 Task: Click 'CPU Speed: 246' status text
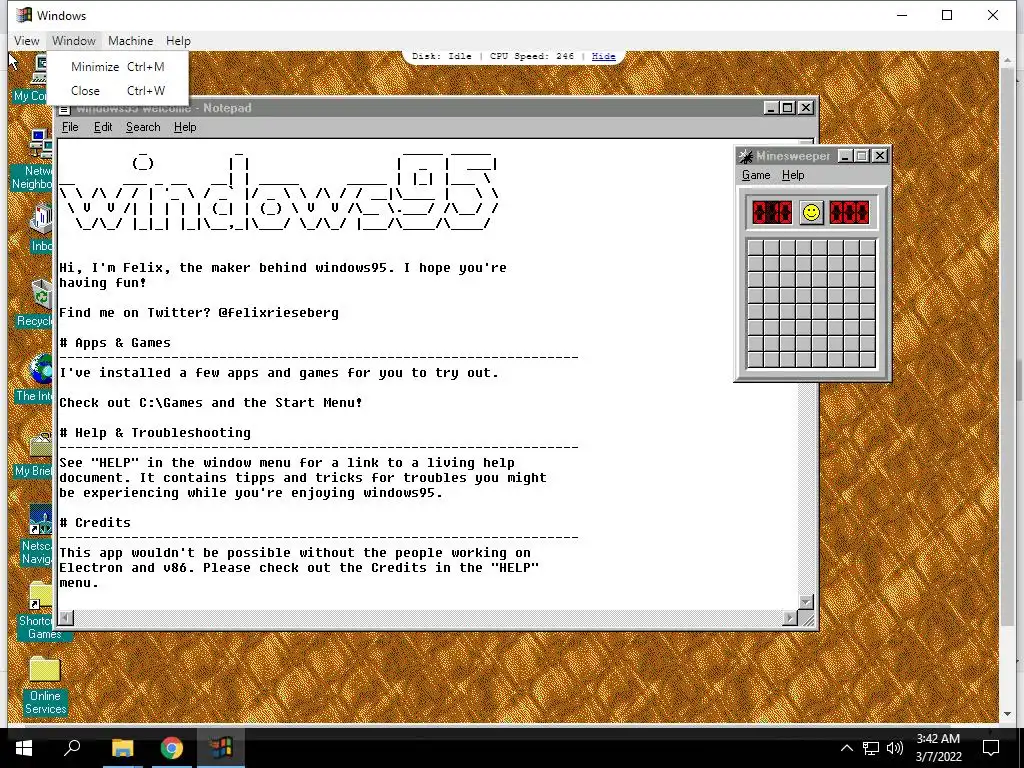pyautogui.click(x=532, y=56)
